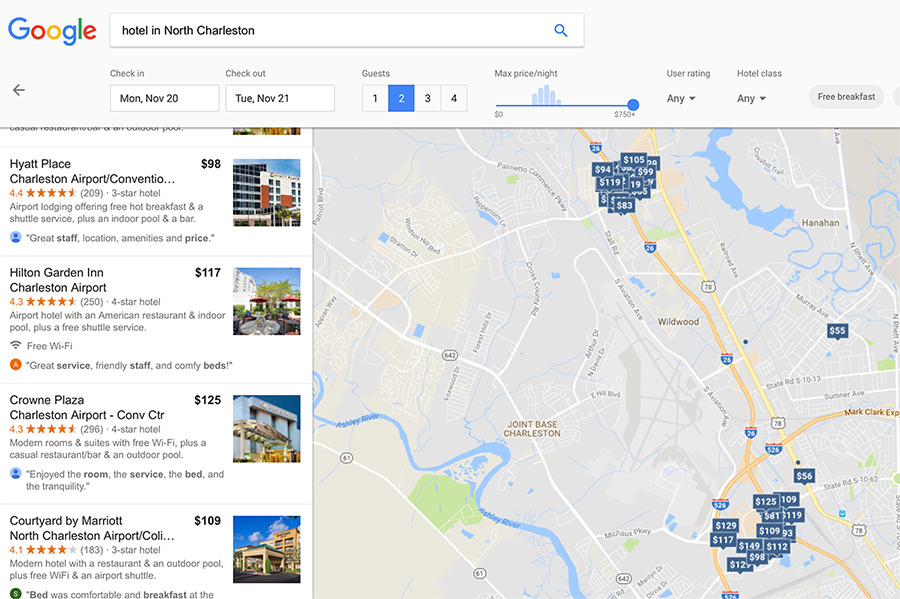
Task: Click the hotel search text field
Action: 347,30
